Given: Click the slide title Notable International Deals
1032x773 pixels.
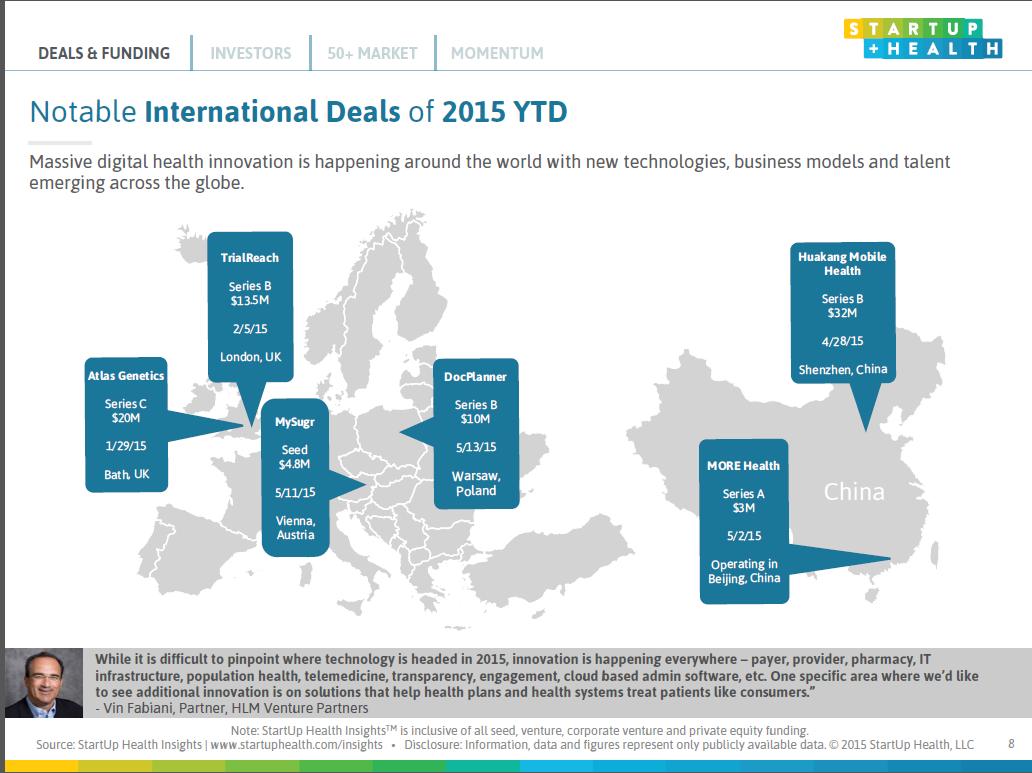Looking at the screenshot, I should pos(298,111).
